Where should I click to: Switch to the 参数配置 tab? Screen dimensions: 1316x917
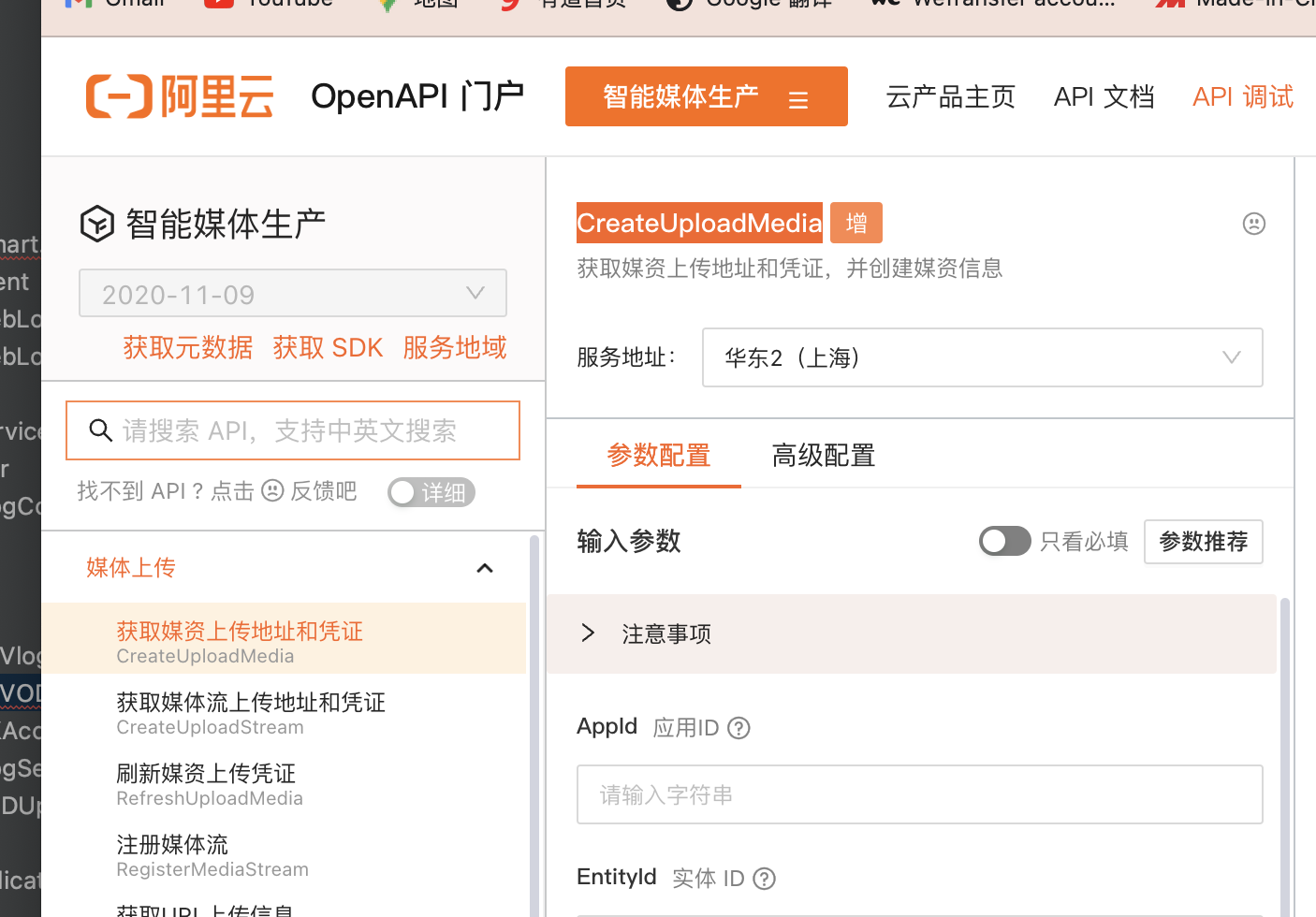[x=659, y=456]
